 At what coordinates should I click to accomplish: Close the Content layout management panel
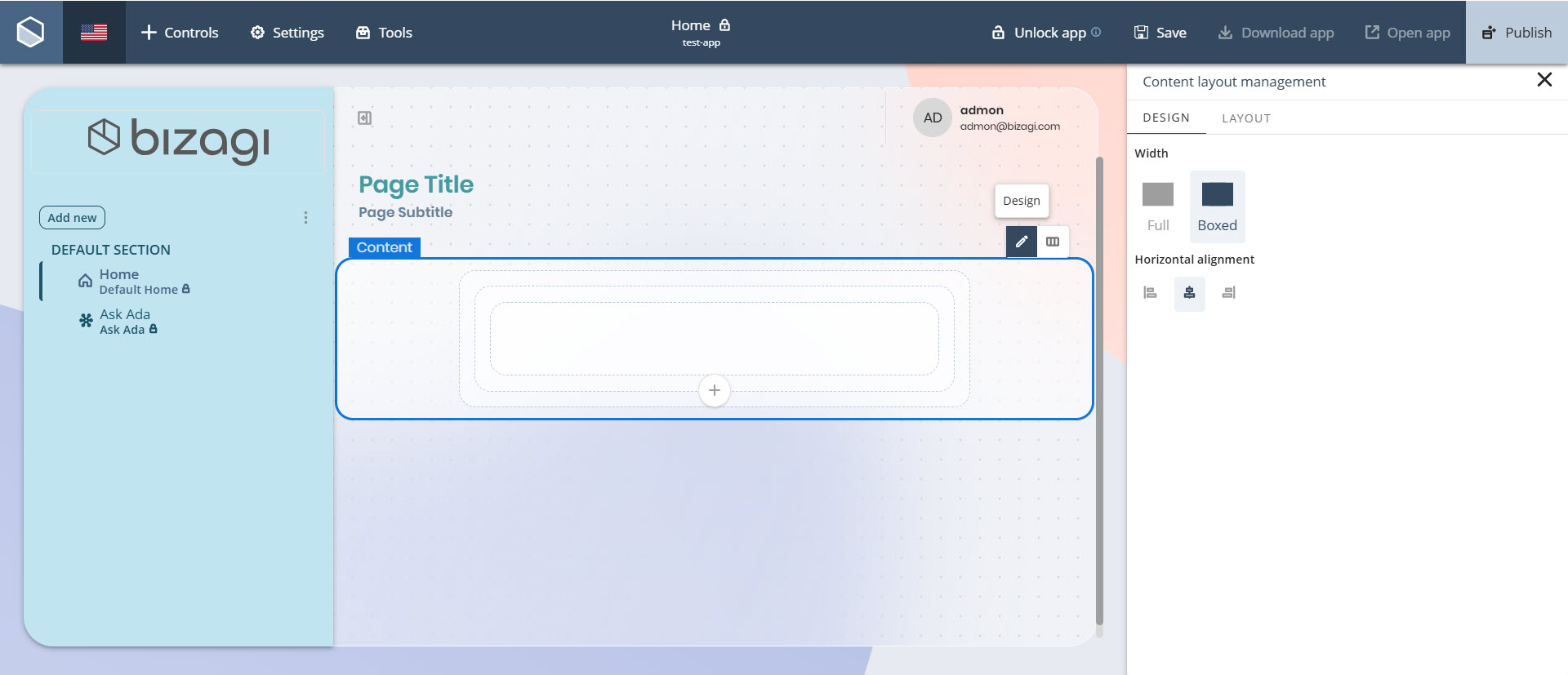pos(1543,80)
